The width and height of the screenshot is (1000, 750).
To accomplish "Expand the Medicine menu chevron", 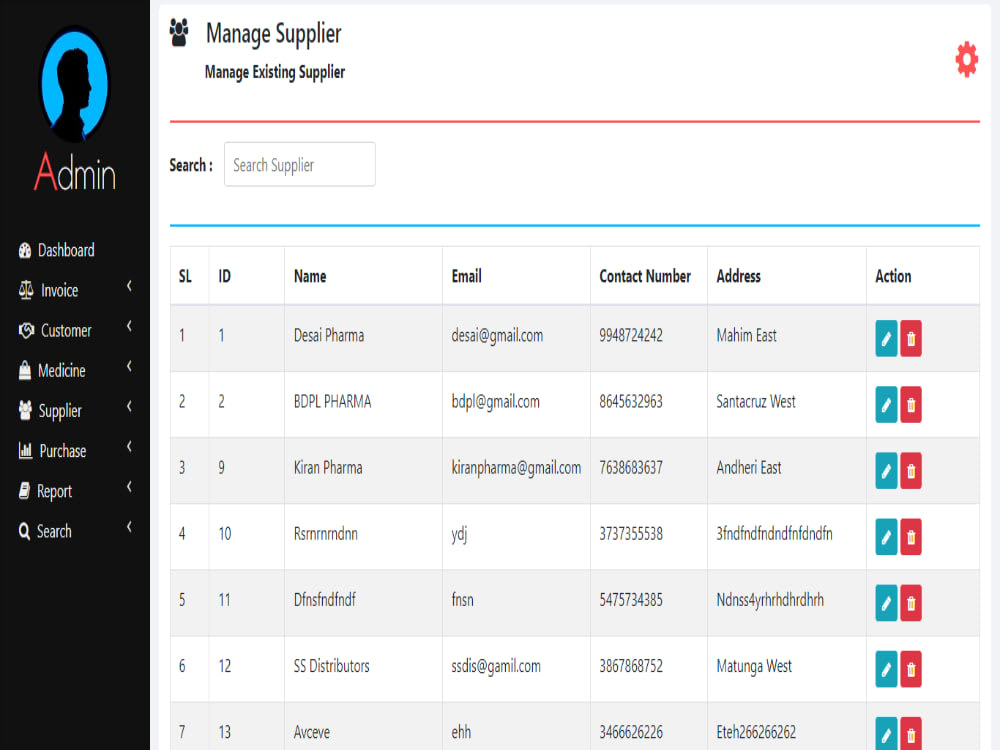I will coord(129,367).
